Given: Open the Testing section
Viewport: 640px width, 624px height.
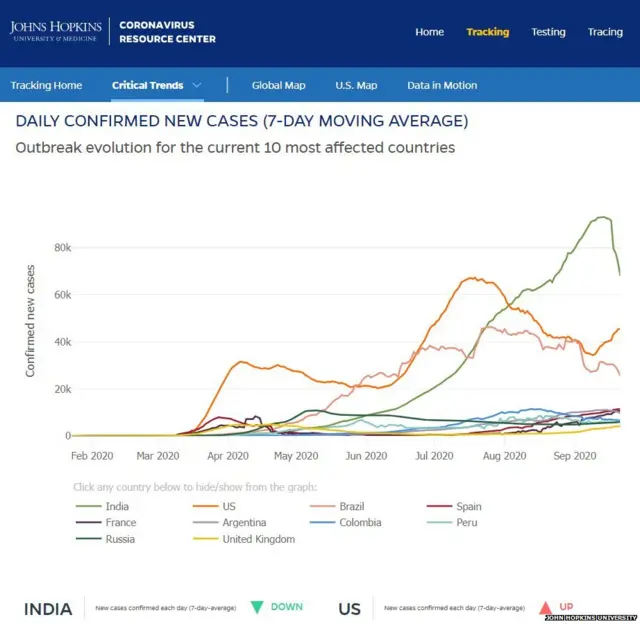Looking at the screenshot, I should pyautogui.click(x=548, y=32).
